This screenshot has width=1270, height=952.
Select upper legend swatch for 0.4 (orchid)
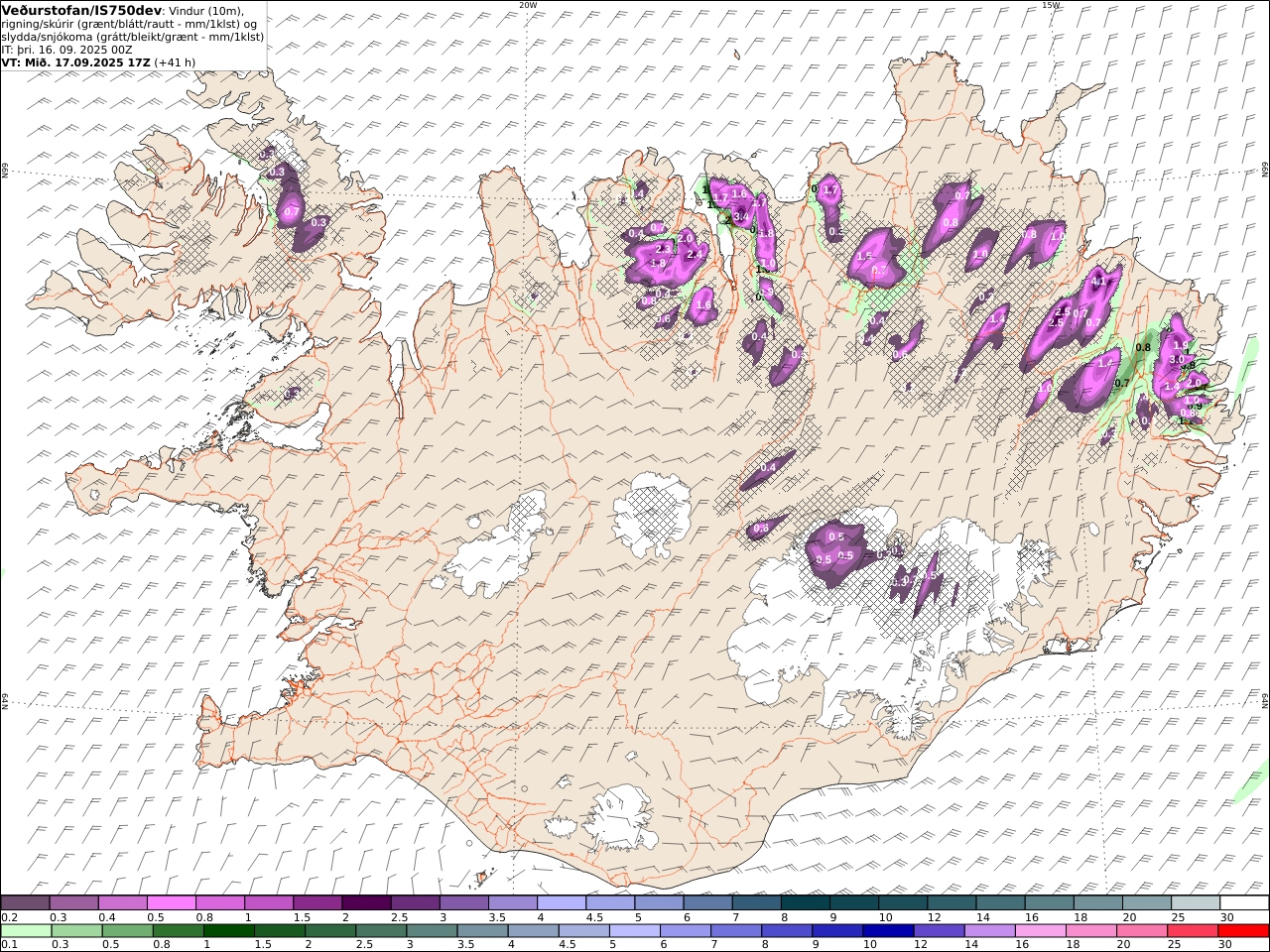coord(122,902)
